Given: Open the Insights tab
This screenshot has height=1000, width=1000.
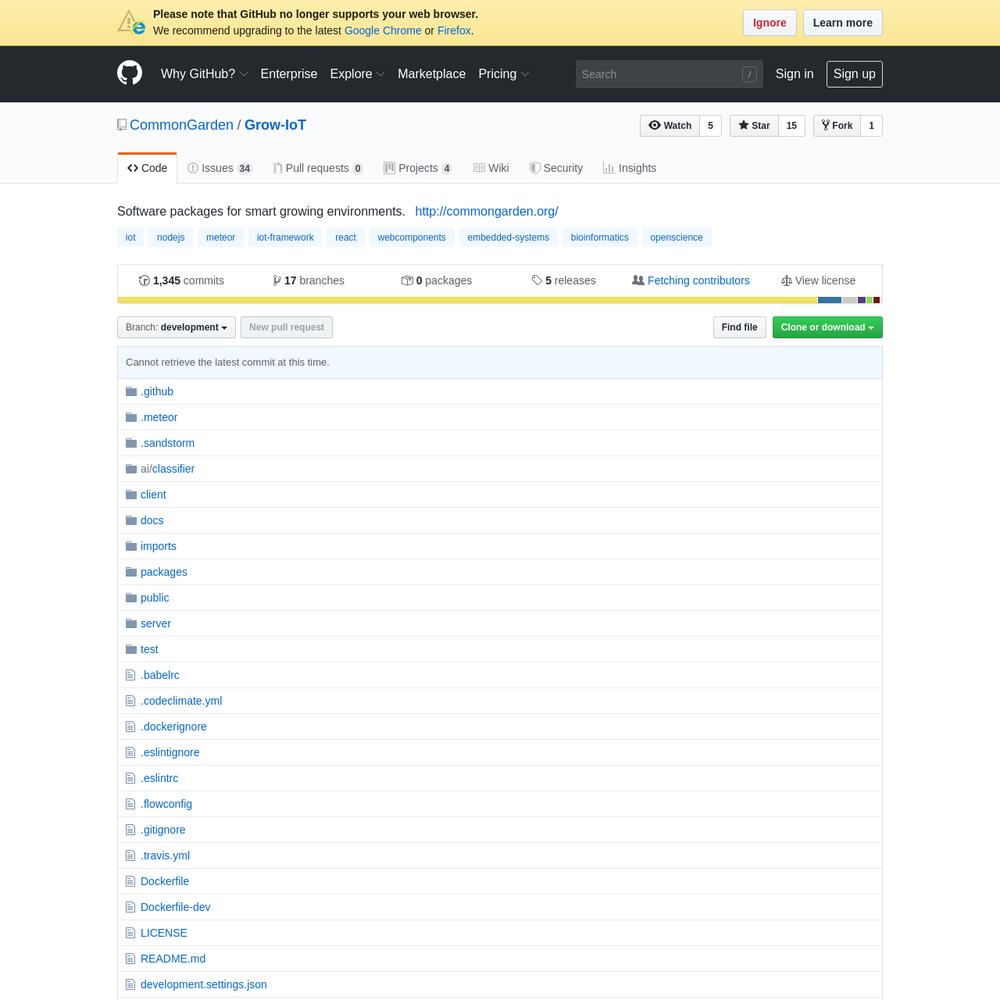Looking at the screenshot, I should (x=629, y=168).
